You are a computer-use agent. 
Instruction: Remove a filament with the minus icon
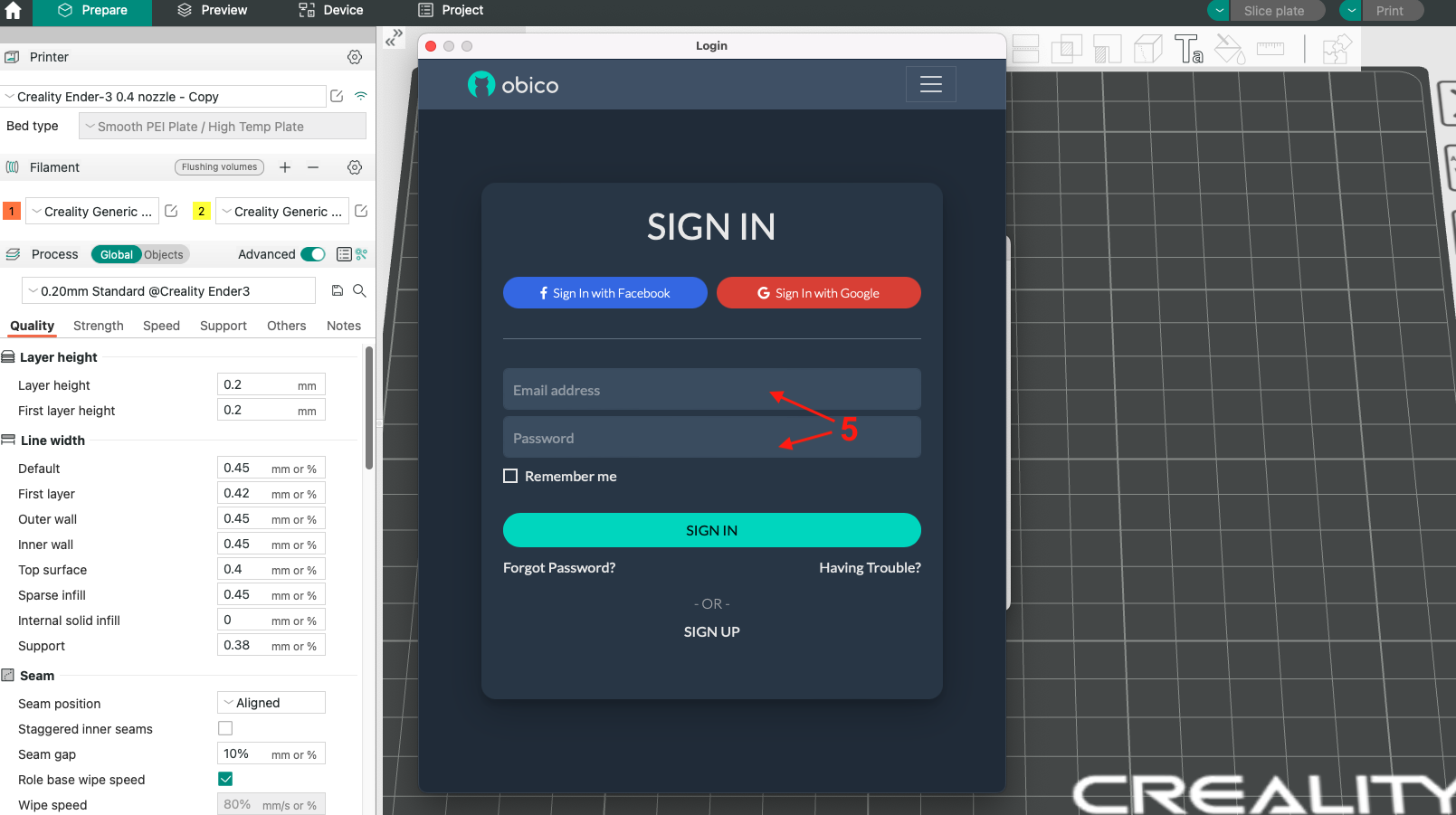tap(313, 167)
